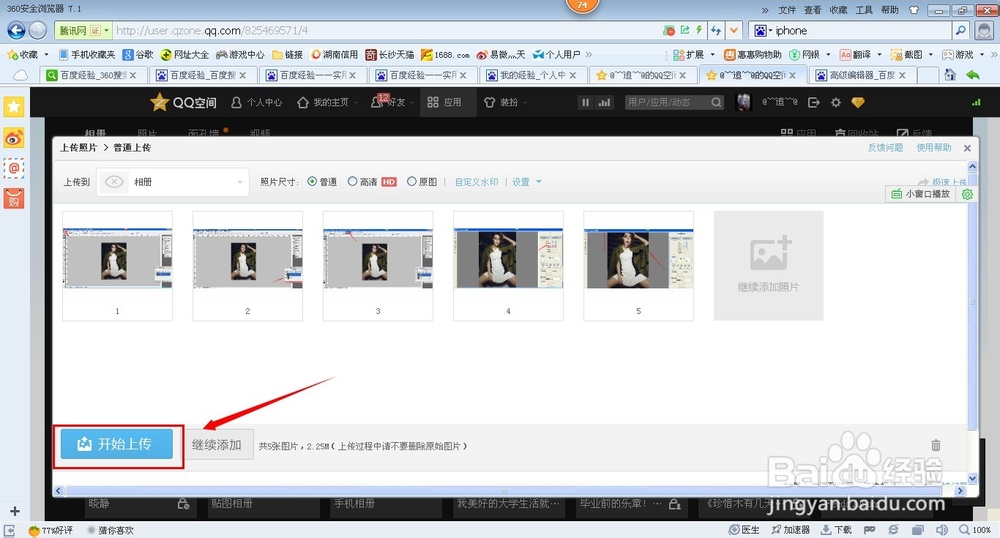Screen dimensions: 1000x538
Task: Open the 扩展 extensions dropdown
Action: 712,55
